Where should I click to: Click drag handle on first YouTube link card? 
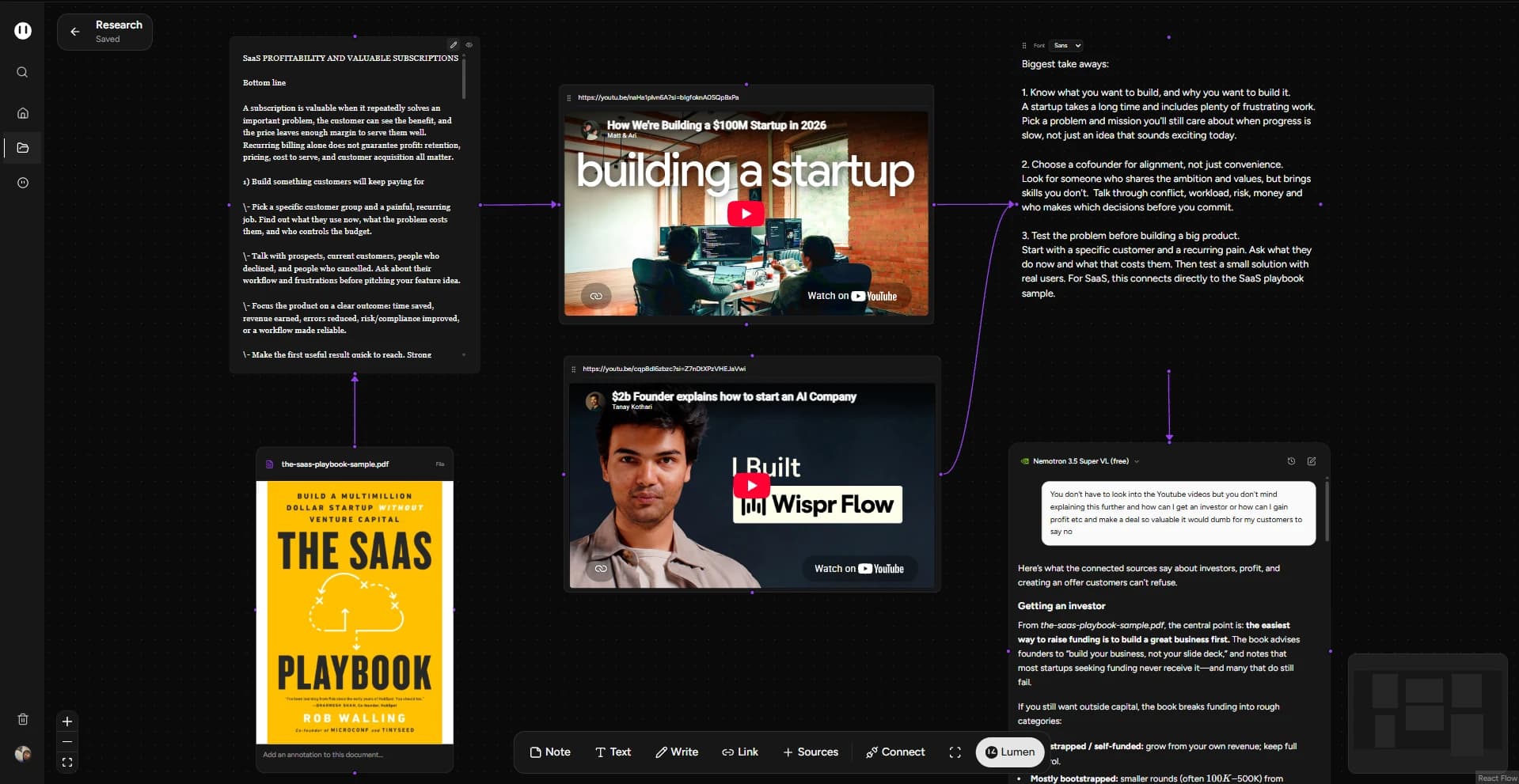pyautogui.click(x=569, y=98)
